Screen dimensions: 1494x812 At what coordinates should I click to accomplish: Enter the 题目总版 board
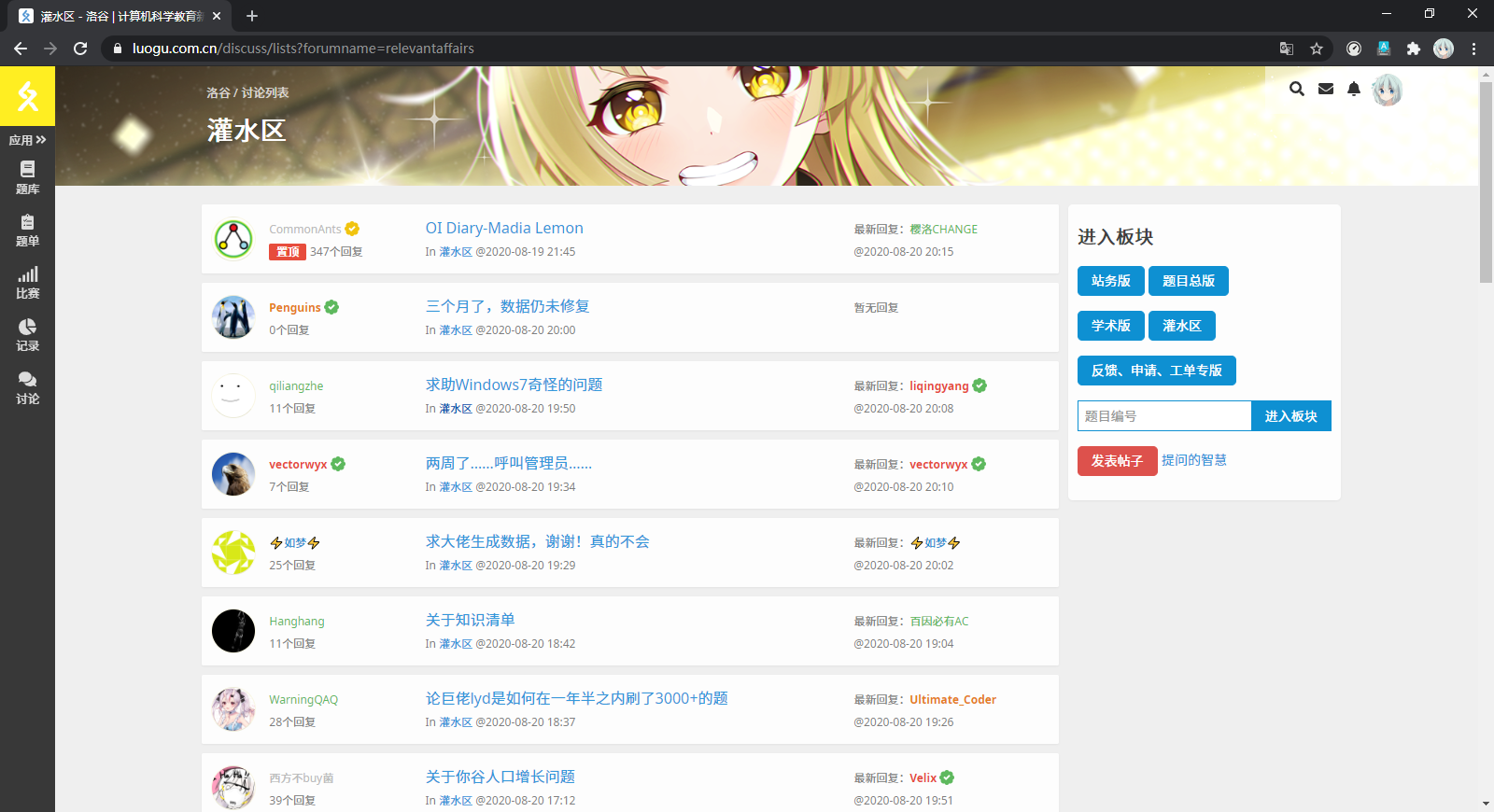tap(1189, 281)
